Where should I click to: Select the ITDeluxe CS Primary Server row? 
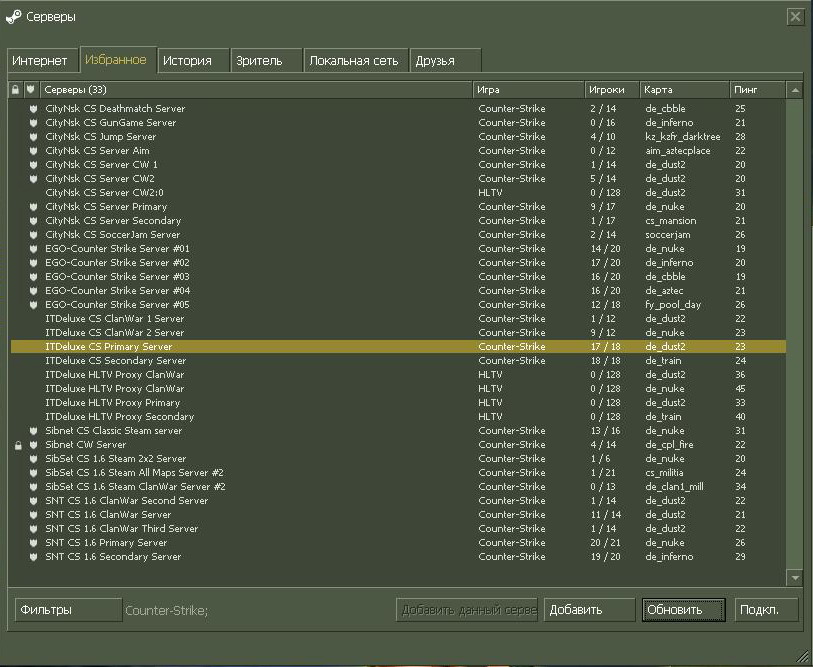point(398,346)
